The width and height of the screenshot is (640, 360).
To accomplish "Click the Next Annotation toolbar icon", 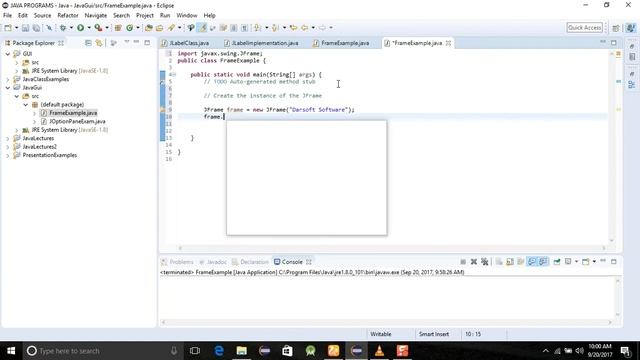I will [257, 28].
